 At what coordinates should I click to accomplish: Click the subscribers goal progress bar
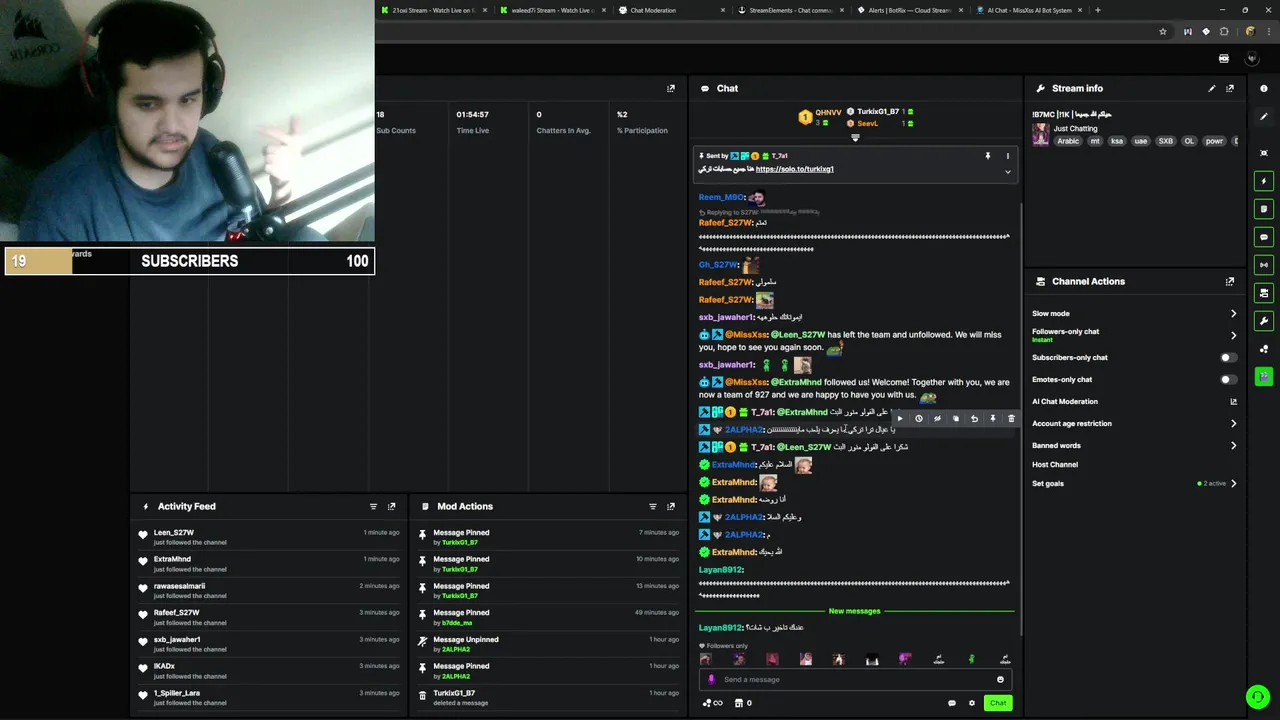click(x=189, y=261)
